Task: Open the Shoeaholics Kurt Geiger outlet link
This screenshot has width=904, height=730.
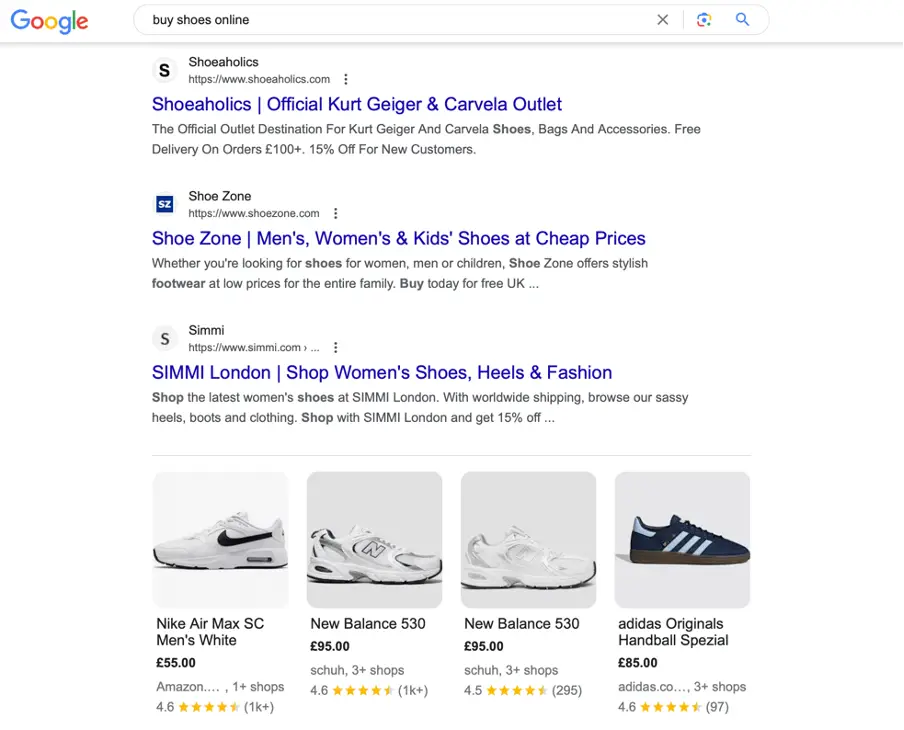Action: point(357,104)
